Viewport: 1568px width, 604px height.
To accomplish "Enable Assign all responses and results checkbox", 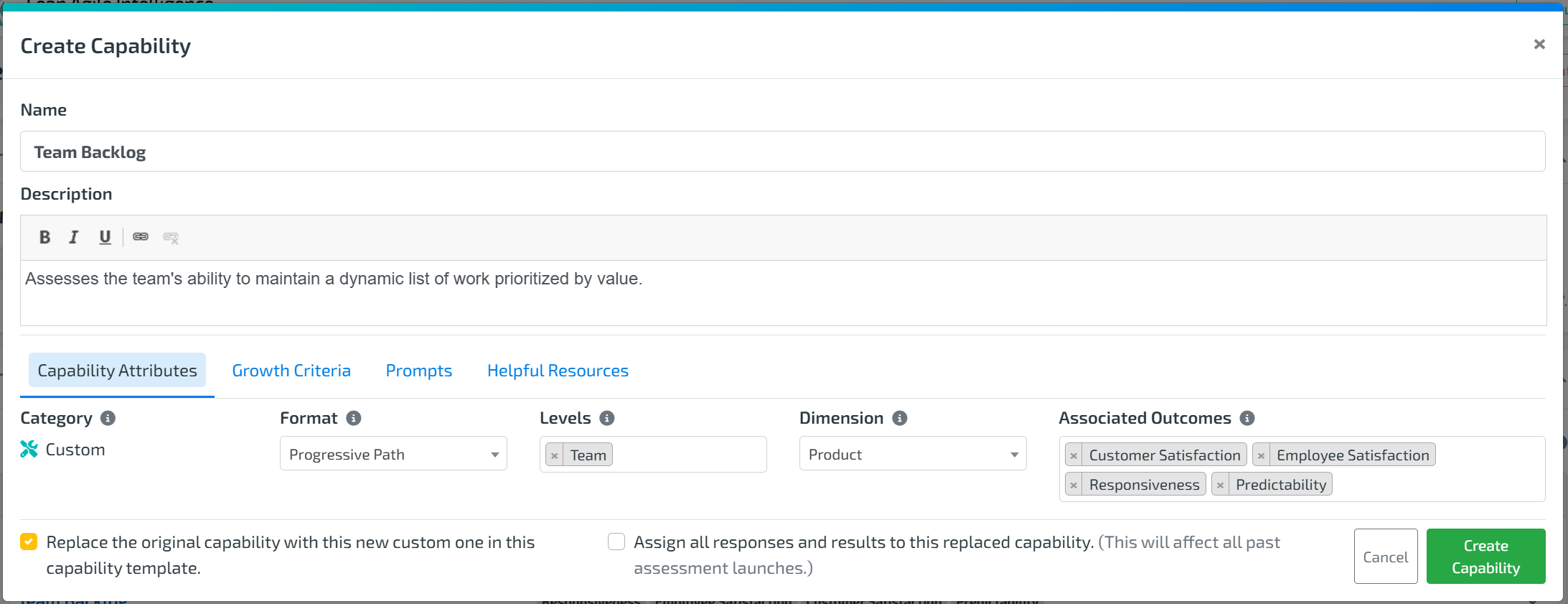I will point(616,542).
